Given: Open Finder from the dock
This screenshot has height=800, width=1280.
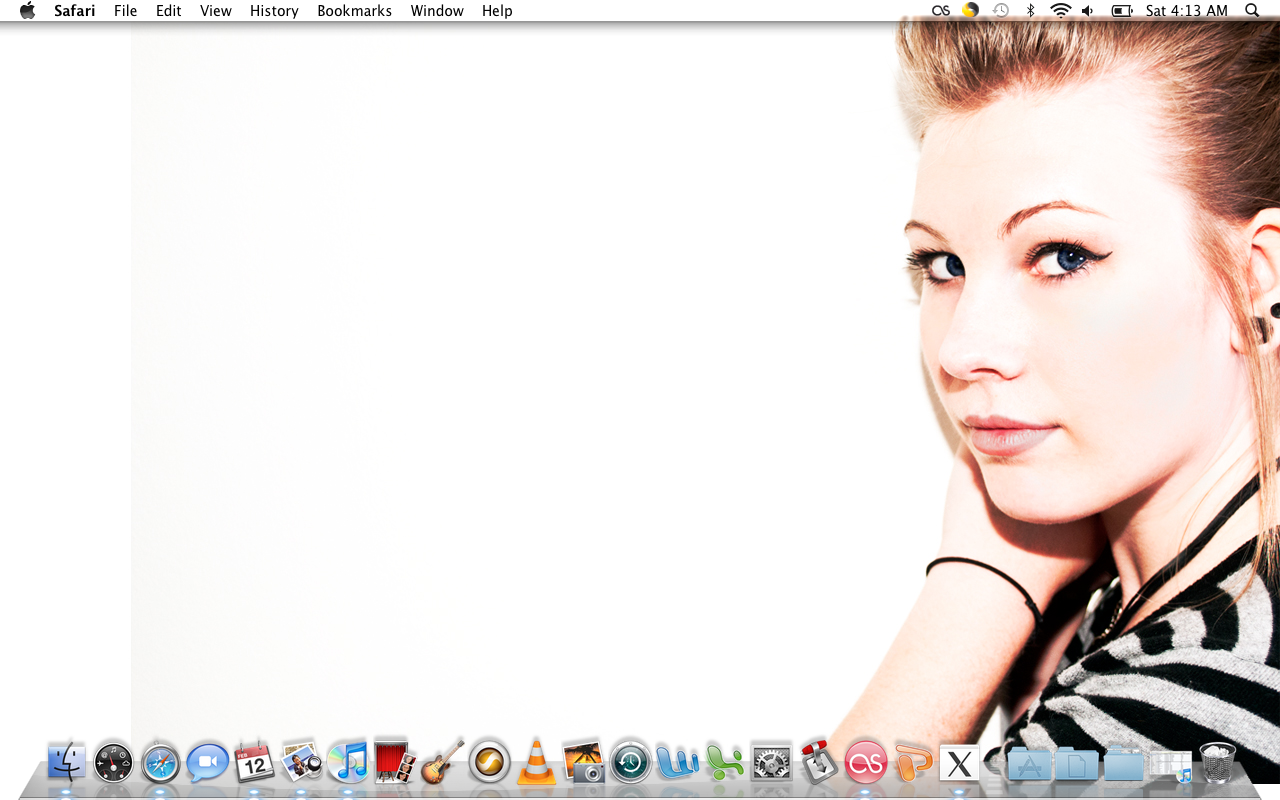Looking at the screenshot, I should (x=67, y=764).
